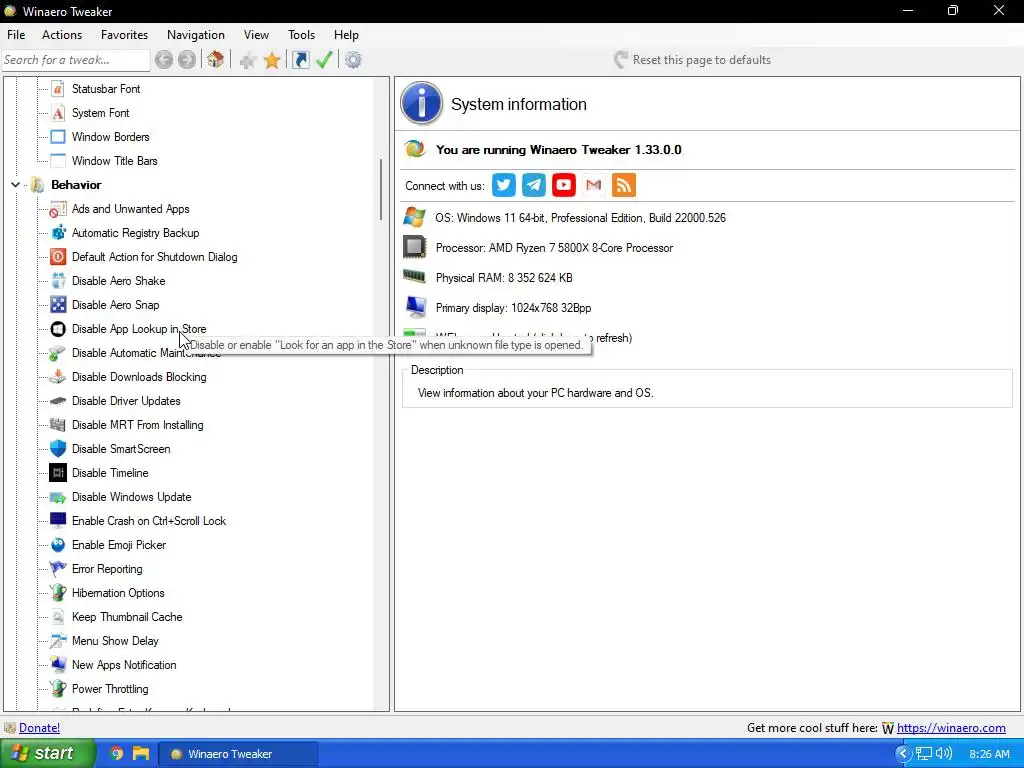The height and width of the screenshot is (768, 1024).
Task: Select Disable MRT From Installing
Action: (138, 425)
